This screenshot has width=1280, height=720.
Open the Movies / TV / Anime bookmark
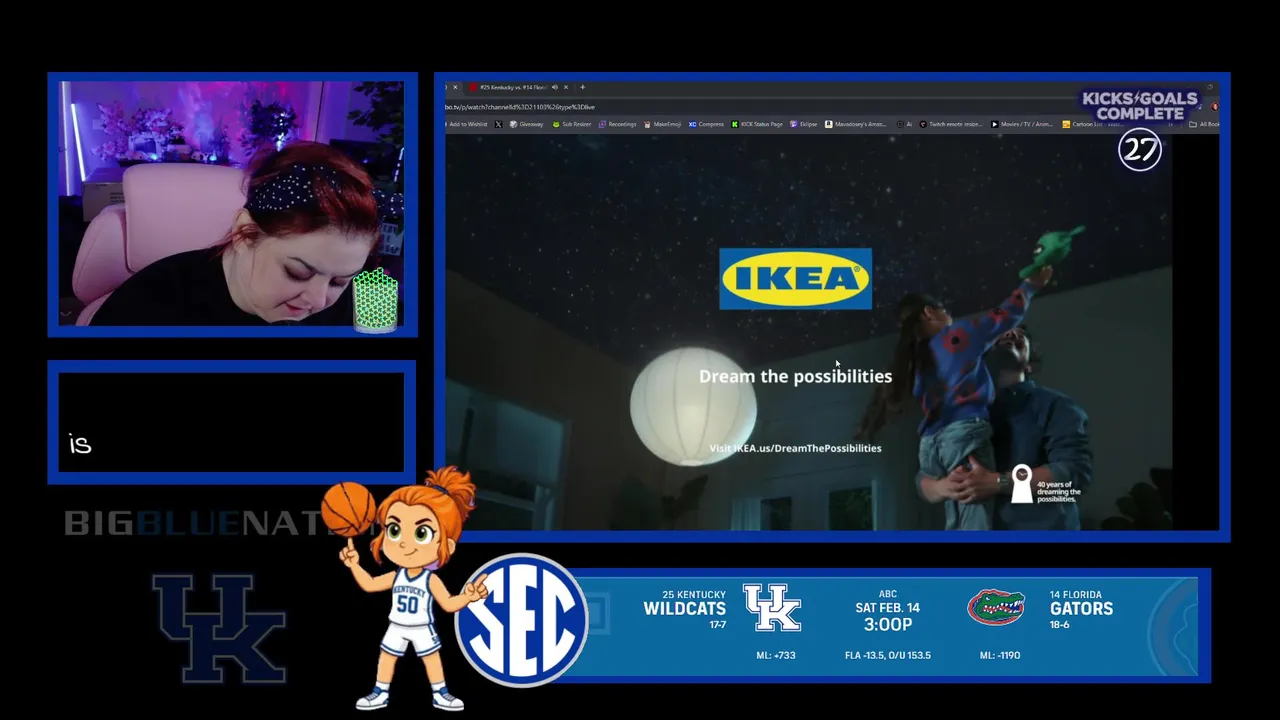(x=1022, y=124)
